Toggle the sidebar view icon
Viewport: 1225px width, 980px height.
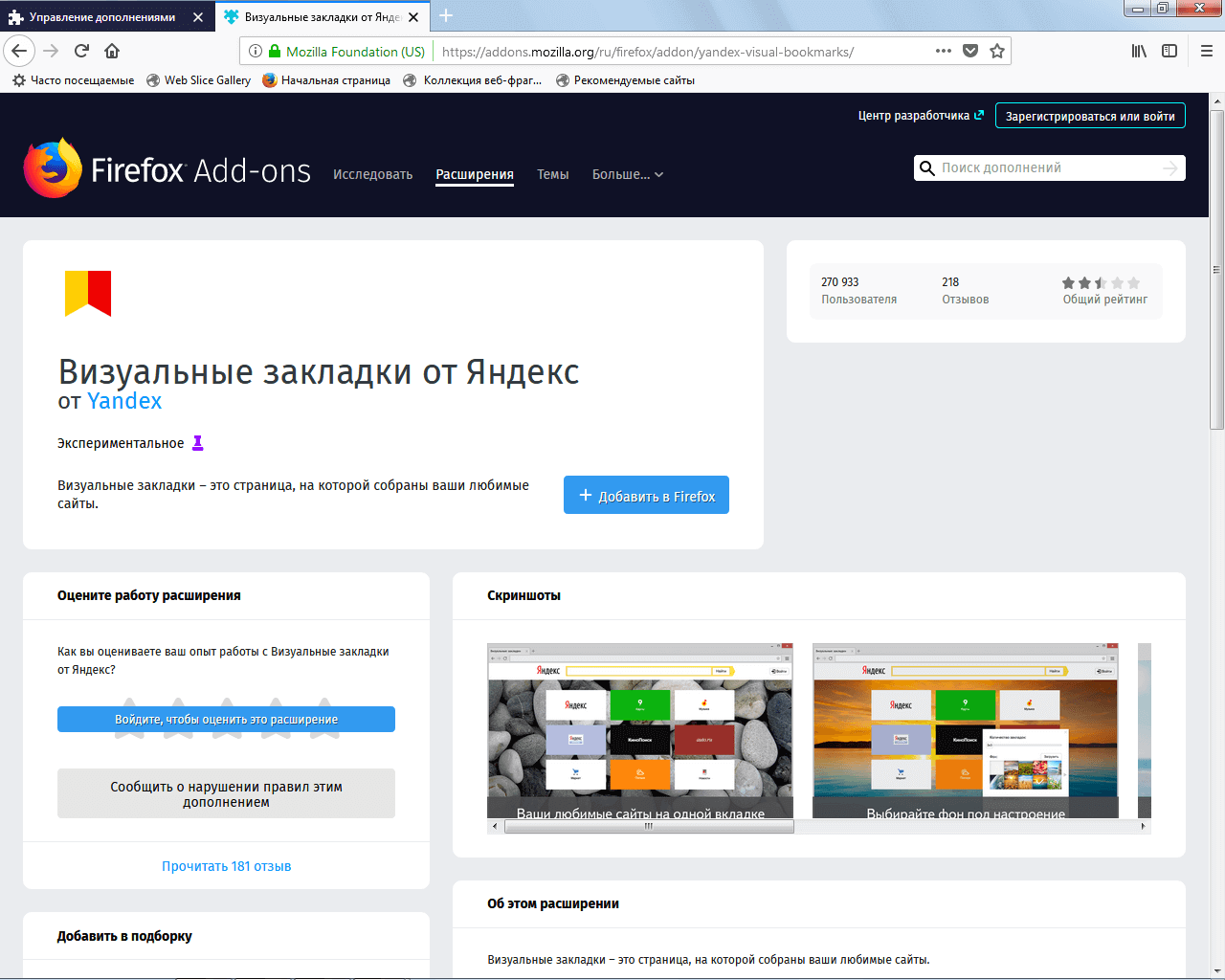click(1169, 51)
